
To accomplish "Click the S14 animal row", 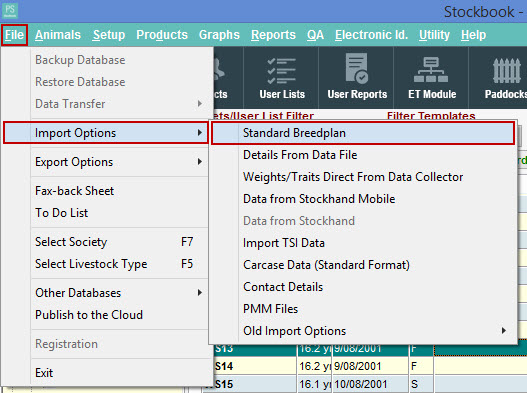I will pyautogui.click(x=365, y=366).
